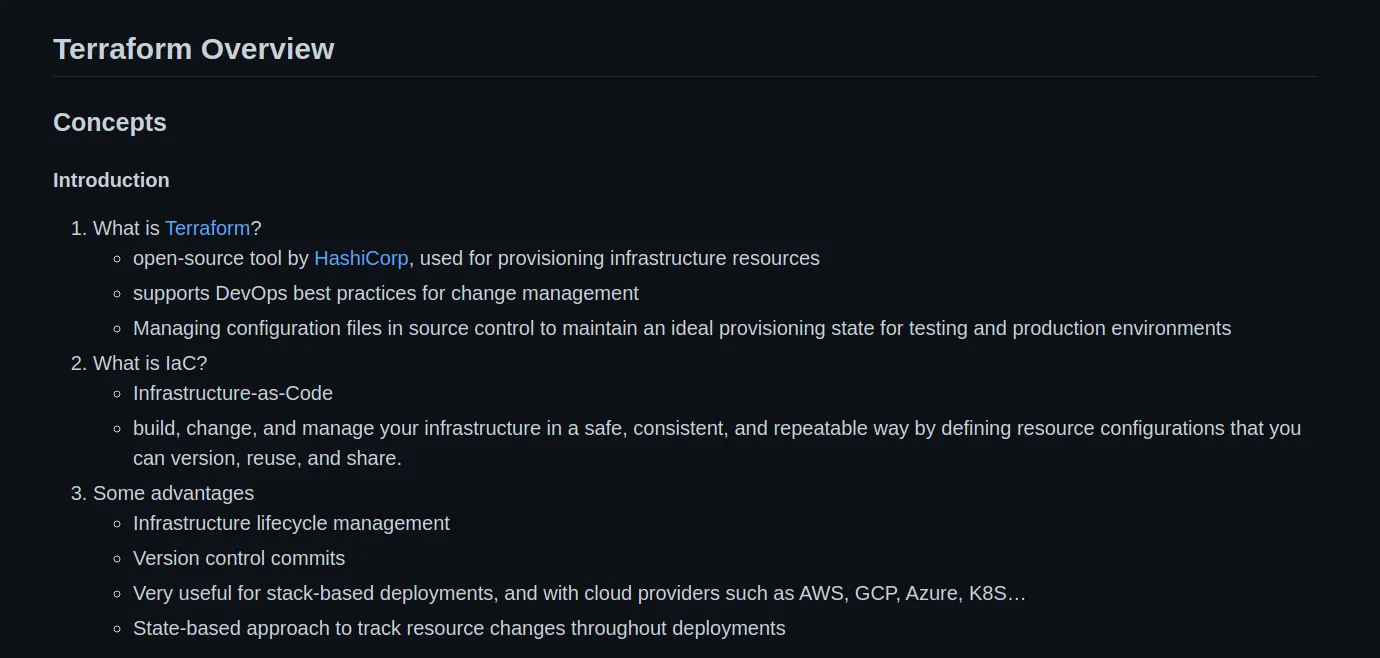Click the Introduction subheading
The height and width of the screenshot is (658, 1380).
tap(111, 180)
